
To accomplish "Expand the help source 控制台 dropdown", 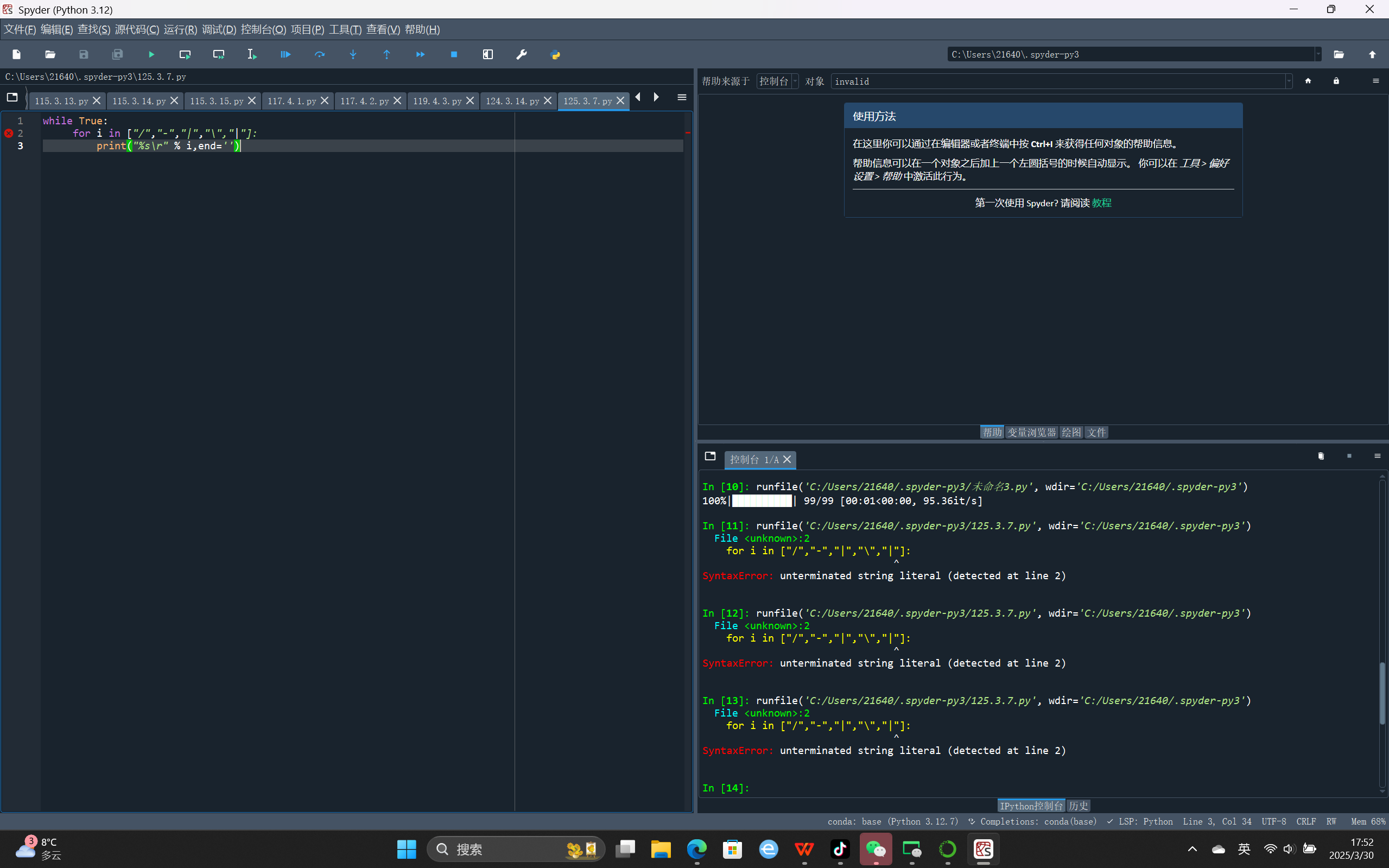I will click(778, 81).
